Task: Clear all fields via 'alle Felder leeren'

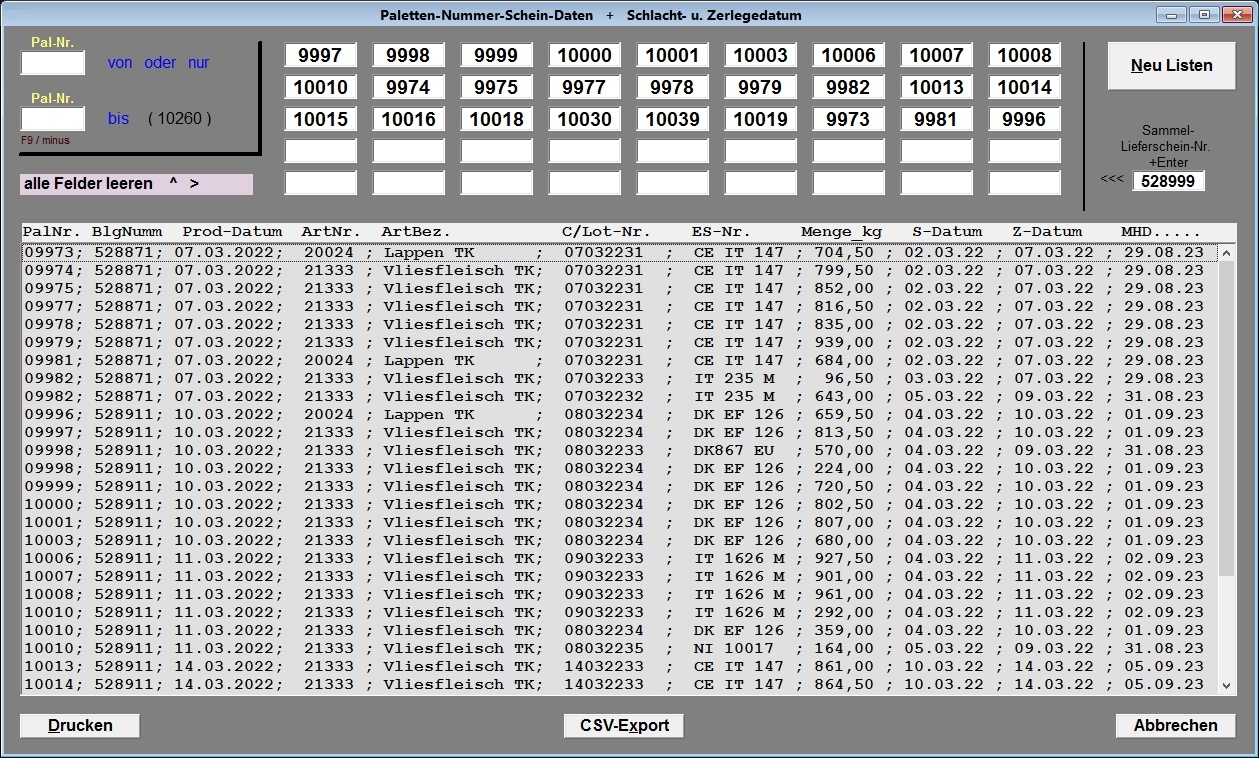Action: 136,184
